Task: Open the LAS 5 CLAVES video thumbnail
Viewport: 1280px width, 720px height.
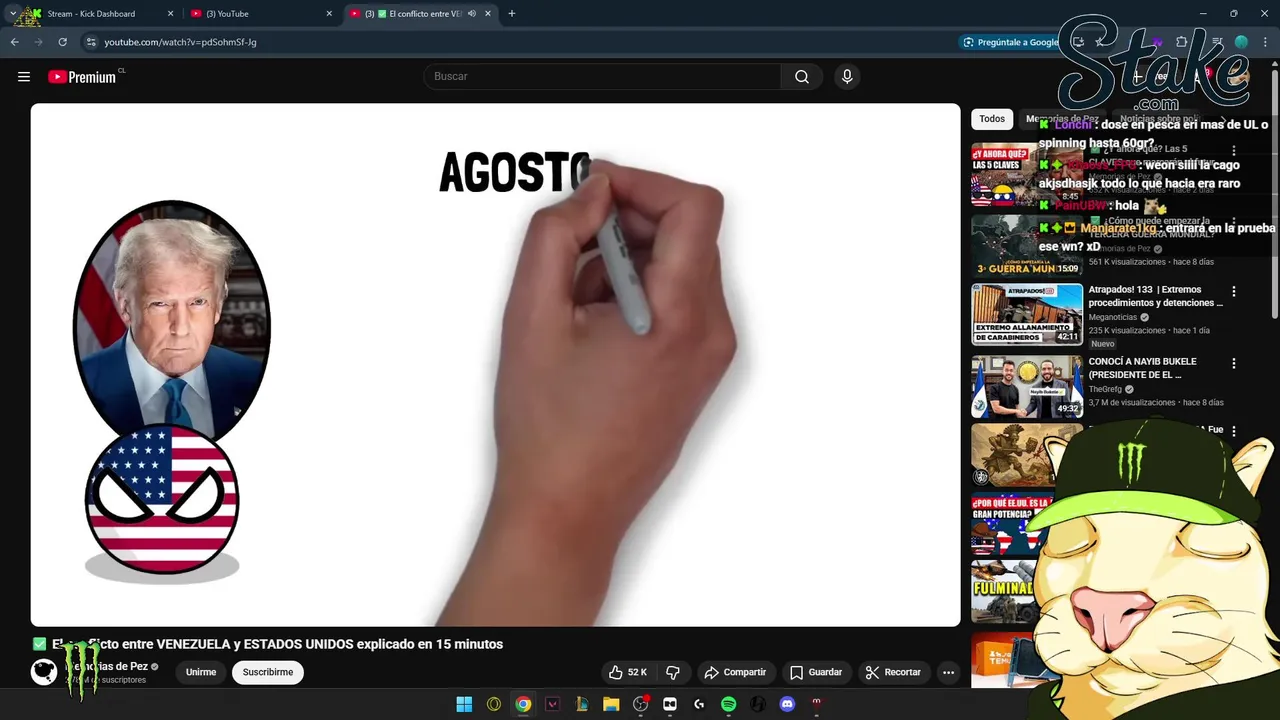Action: (1027, 174)
